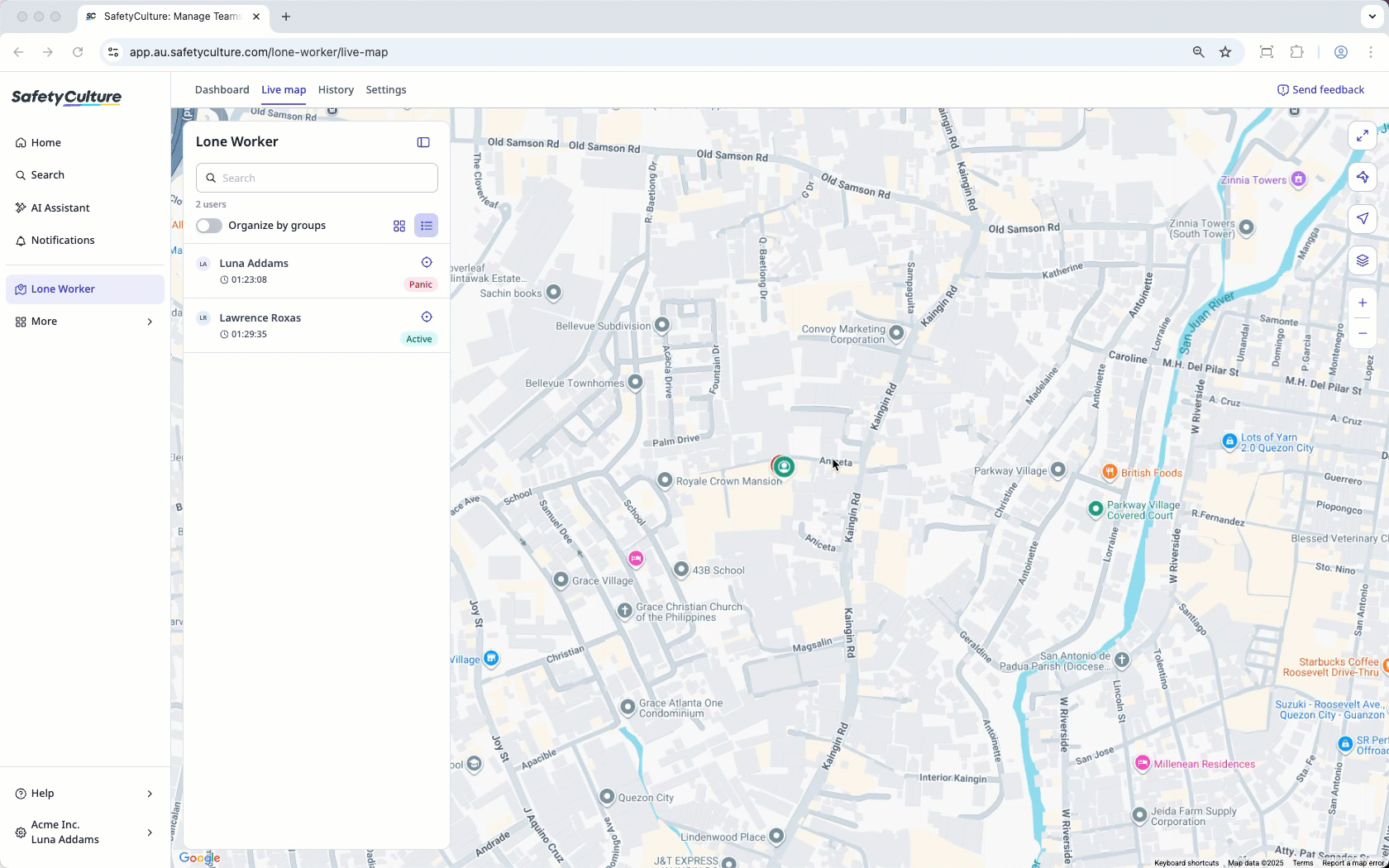Bookmark this page with star icon
Viewport: 1389px width, 868px height.
click(1225, 52)
